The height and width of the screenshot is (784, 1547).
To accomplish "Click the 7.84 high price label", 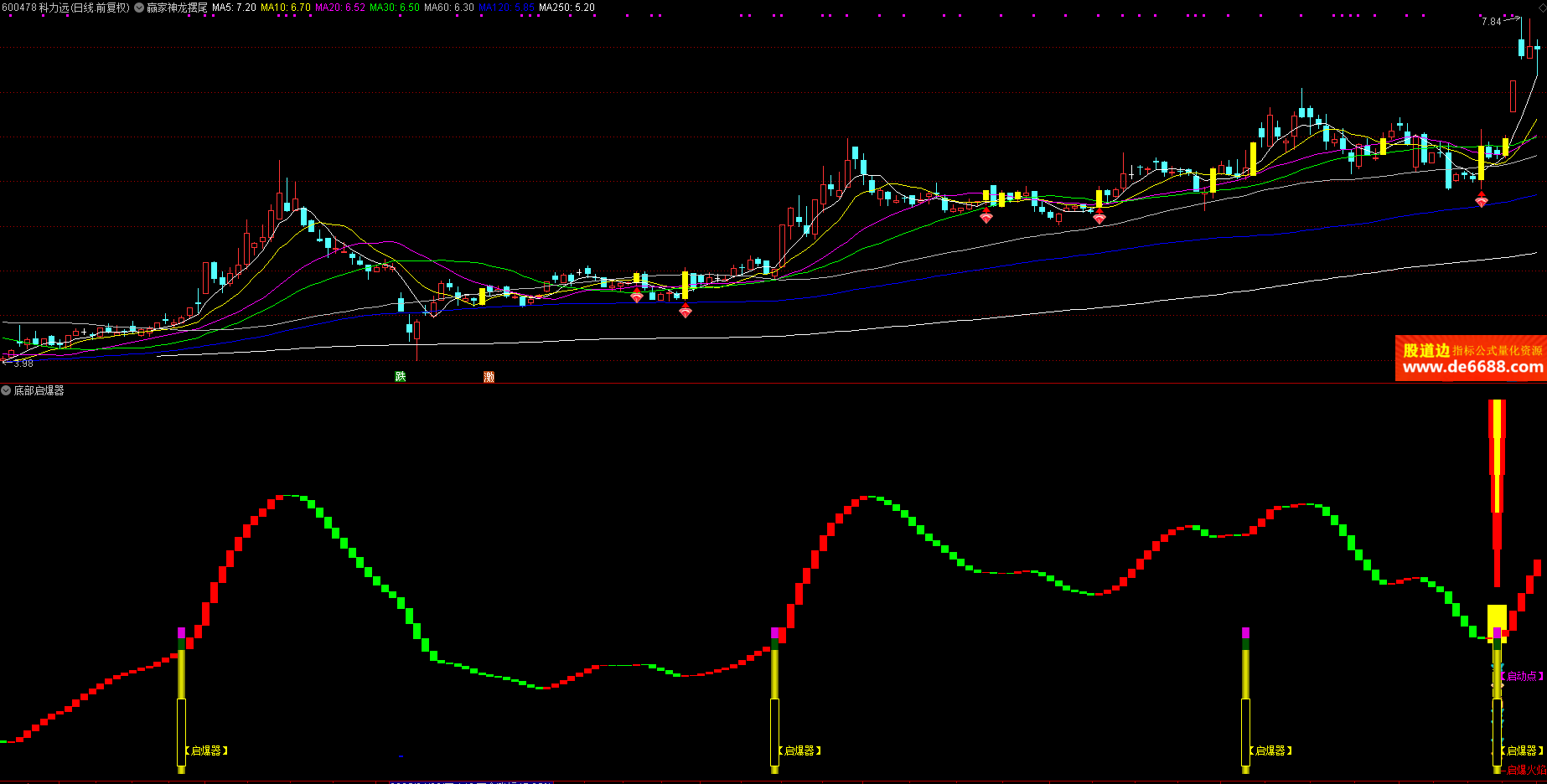I will [x=1491, y=22].
